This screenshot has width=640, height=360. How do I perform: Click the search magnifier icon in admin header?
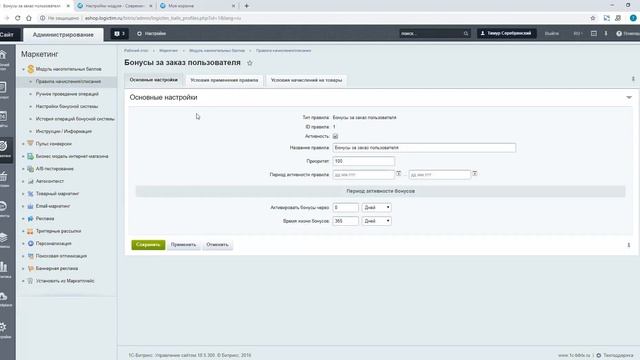click(466, 33)
